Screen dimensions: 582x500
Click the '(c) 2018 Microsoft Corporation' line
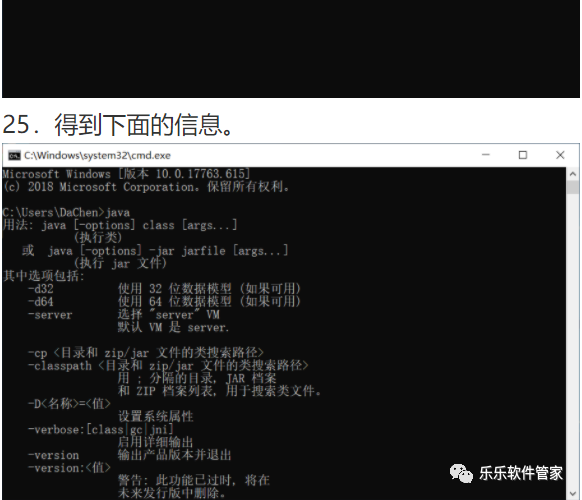pos(146,187)
